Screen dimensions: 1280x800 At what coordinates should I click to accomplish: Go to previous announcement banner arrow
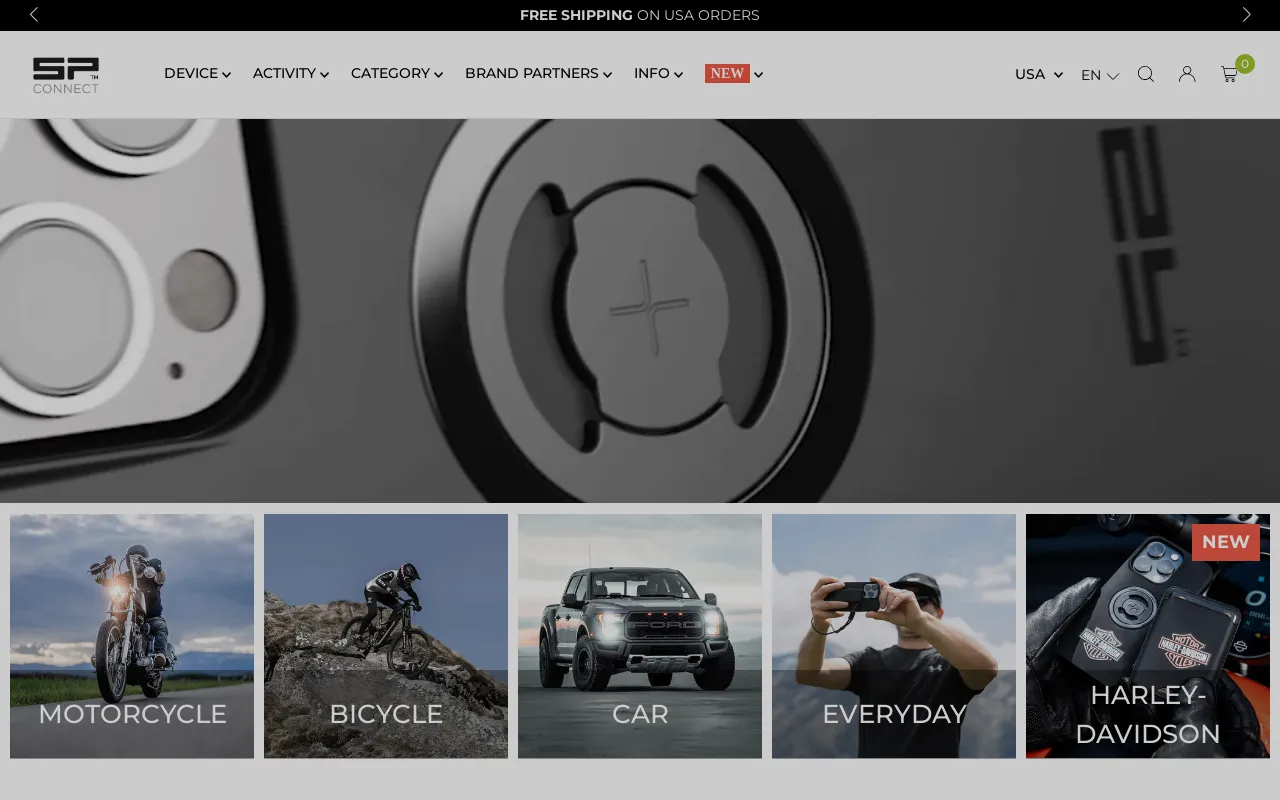[34, 15]
